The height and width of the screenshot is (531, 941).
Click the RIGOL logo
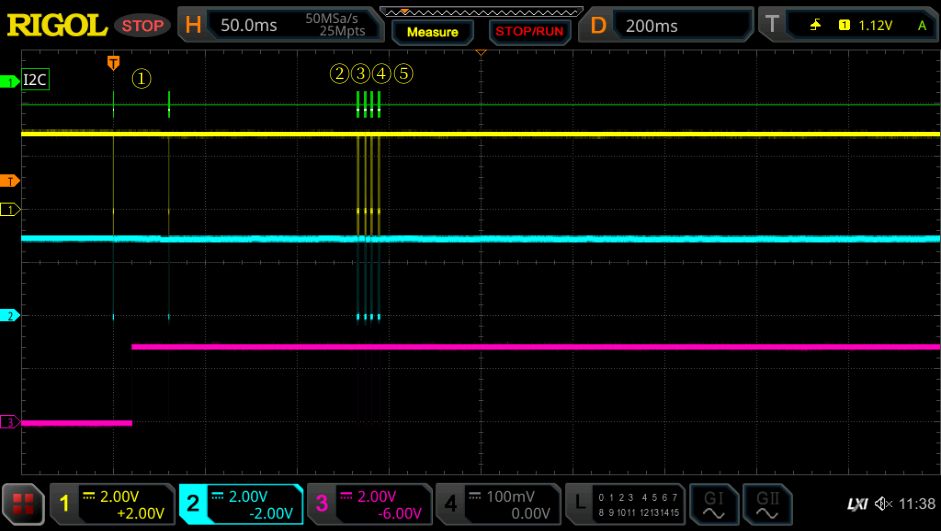[56, 25]
